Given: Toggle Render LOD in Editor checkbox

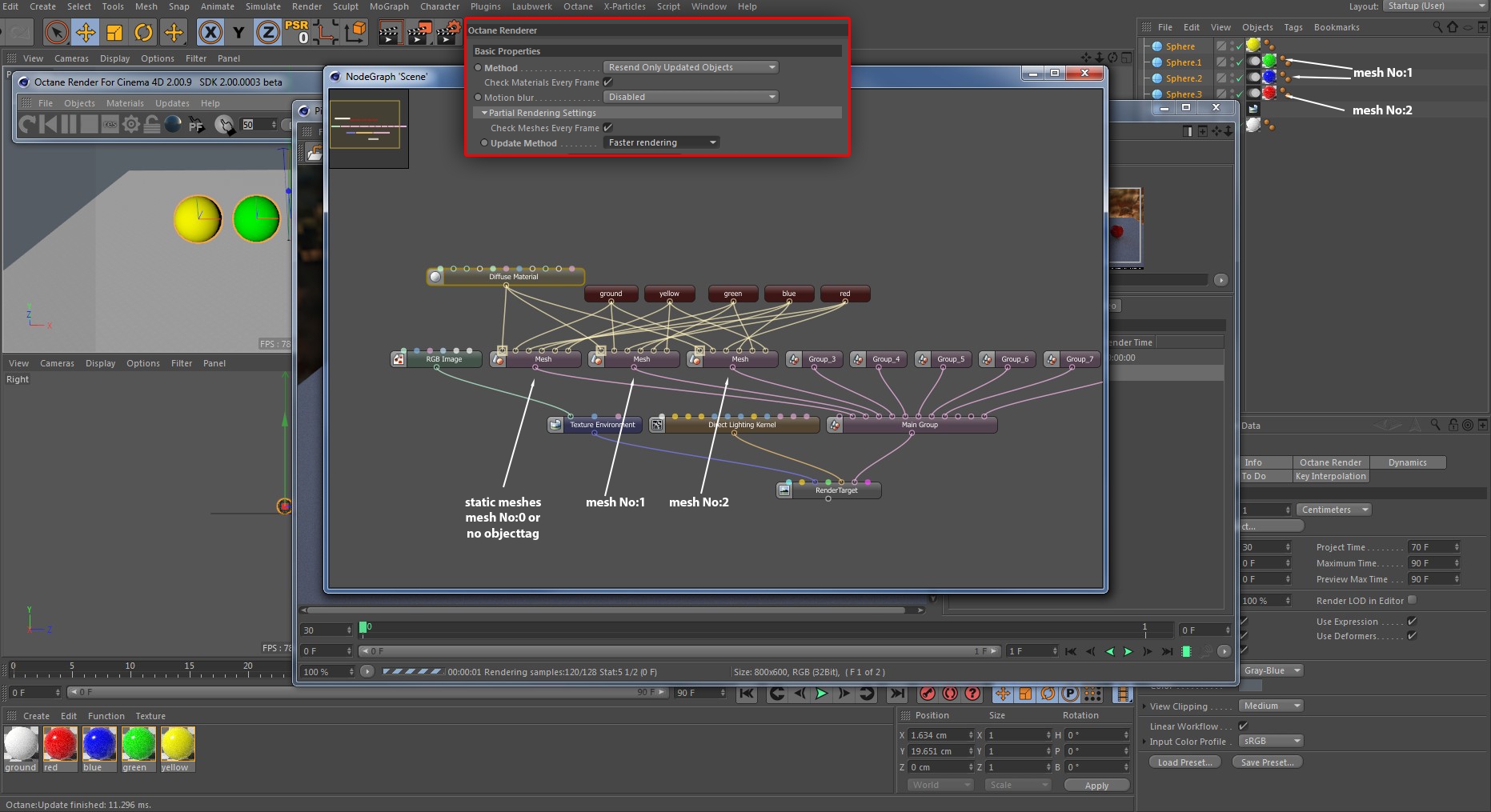Looking at the screenshot, I should point(1412,600).
